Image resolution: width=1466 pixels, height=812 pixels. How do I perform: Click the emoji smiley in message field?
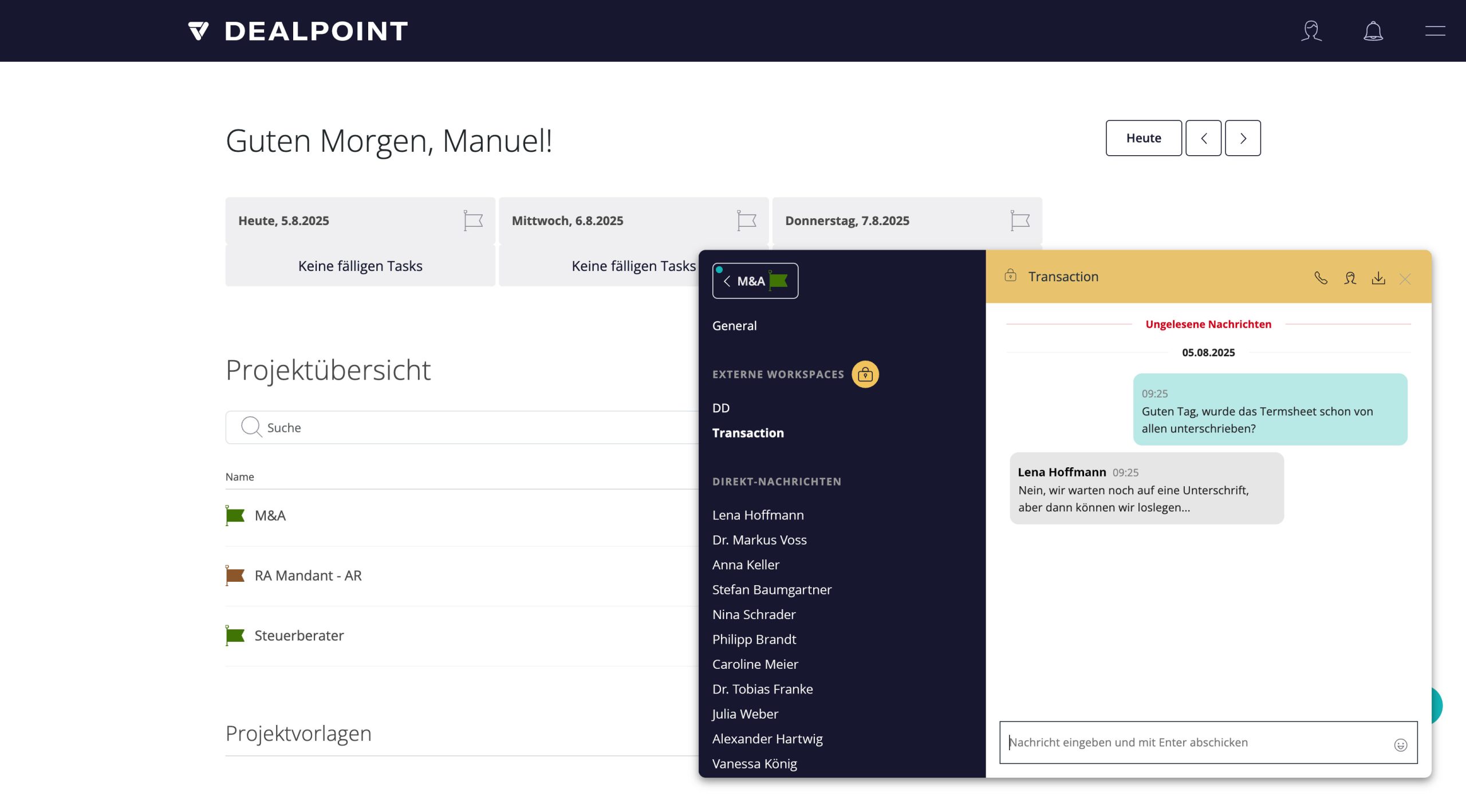(x=1400, y=744)
